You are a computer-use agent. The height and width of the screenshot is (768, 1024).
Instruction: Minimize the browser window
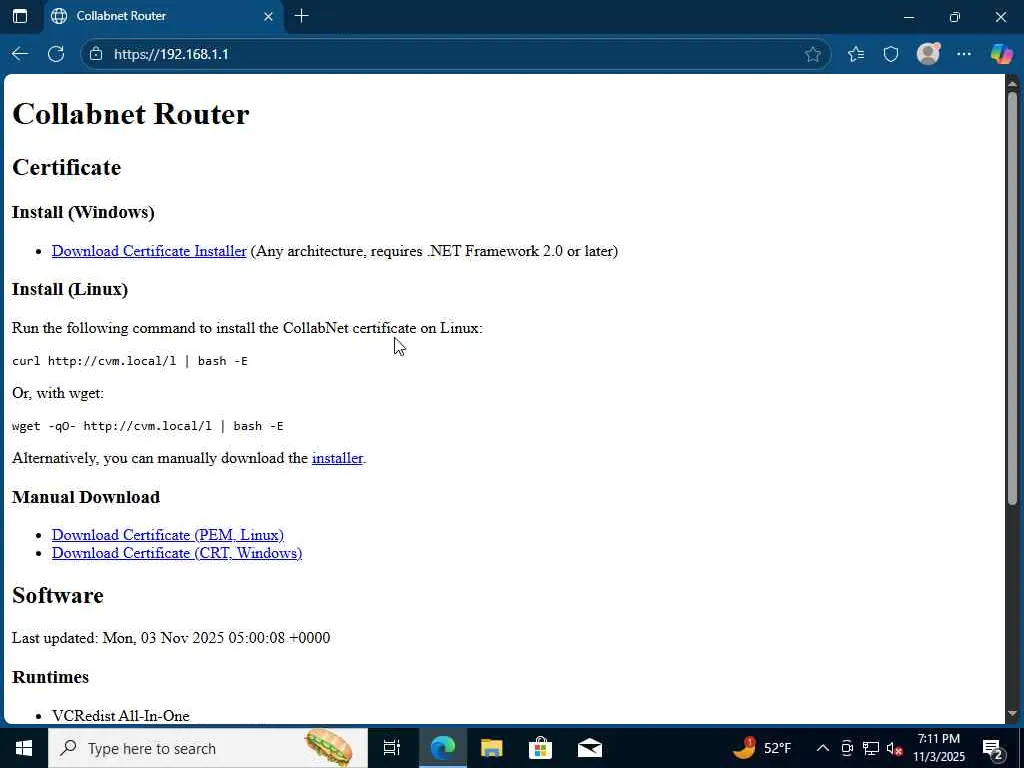[x=908, y=16]
